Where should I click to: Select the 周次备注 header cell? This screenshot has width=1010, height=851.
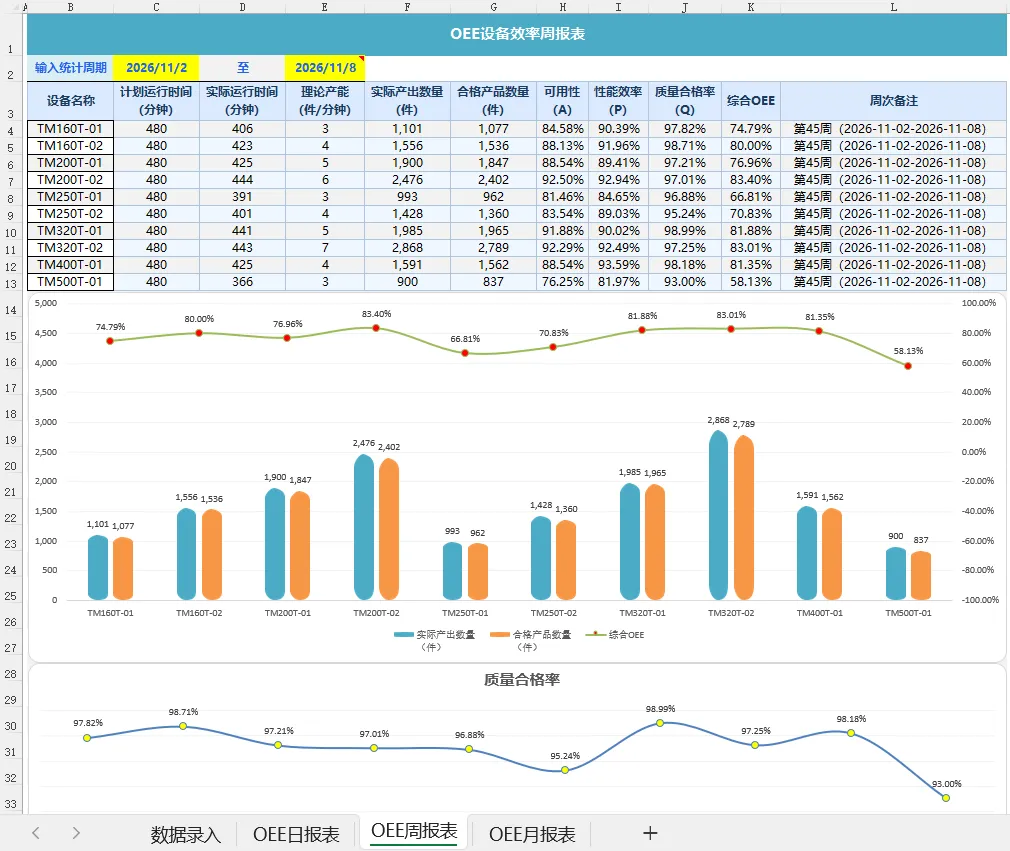click(893, 100)
